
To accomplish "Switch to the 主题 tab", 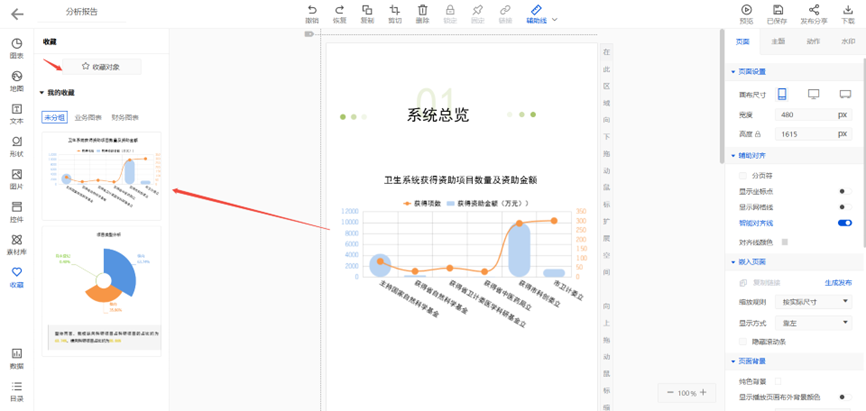I will point(777,42).
